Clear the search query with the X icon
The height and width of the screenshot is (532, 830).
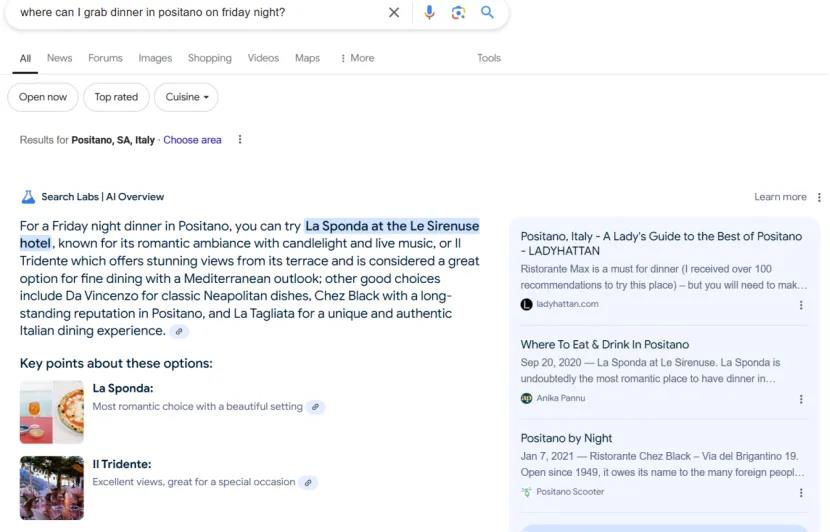pos(394,12)
